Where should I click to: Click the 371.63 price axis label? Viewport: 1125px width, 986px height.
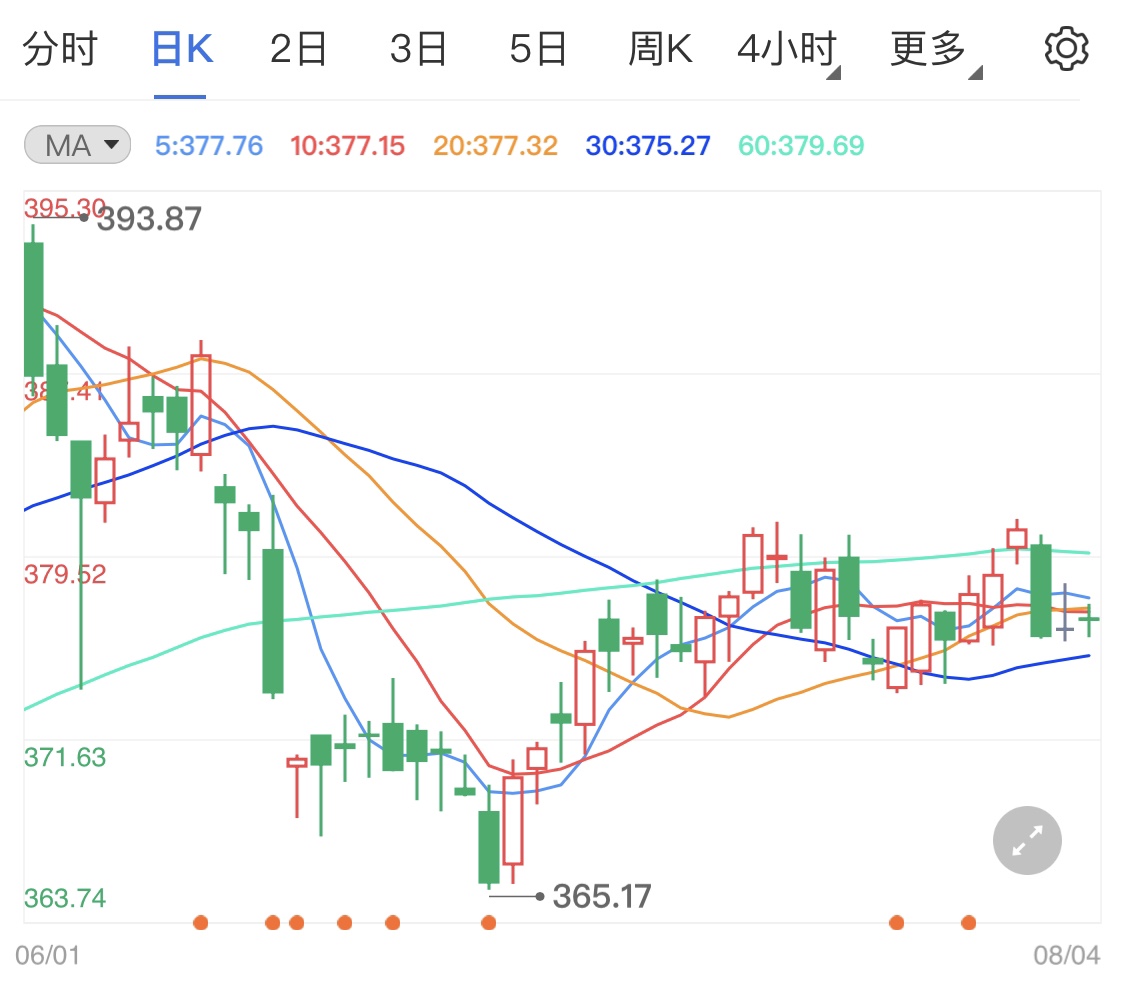tap(65, 757)
